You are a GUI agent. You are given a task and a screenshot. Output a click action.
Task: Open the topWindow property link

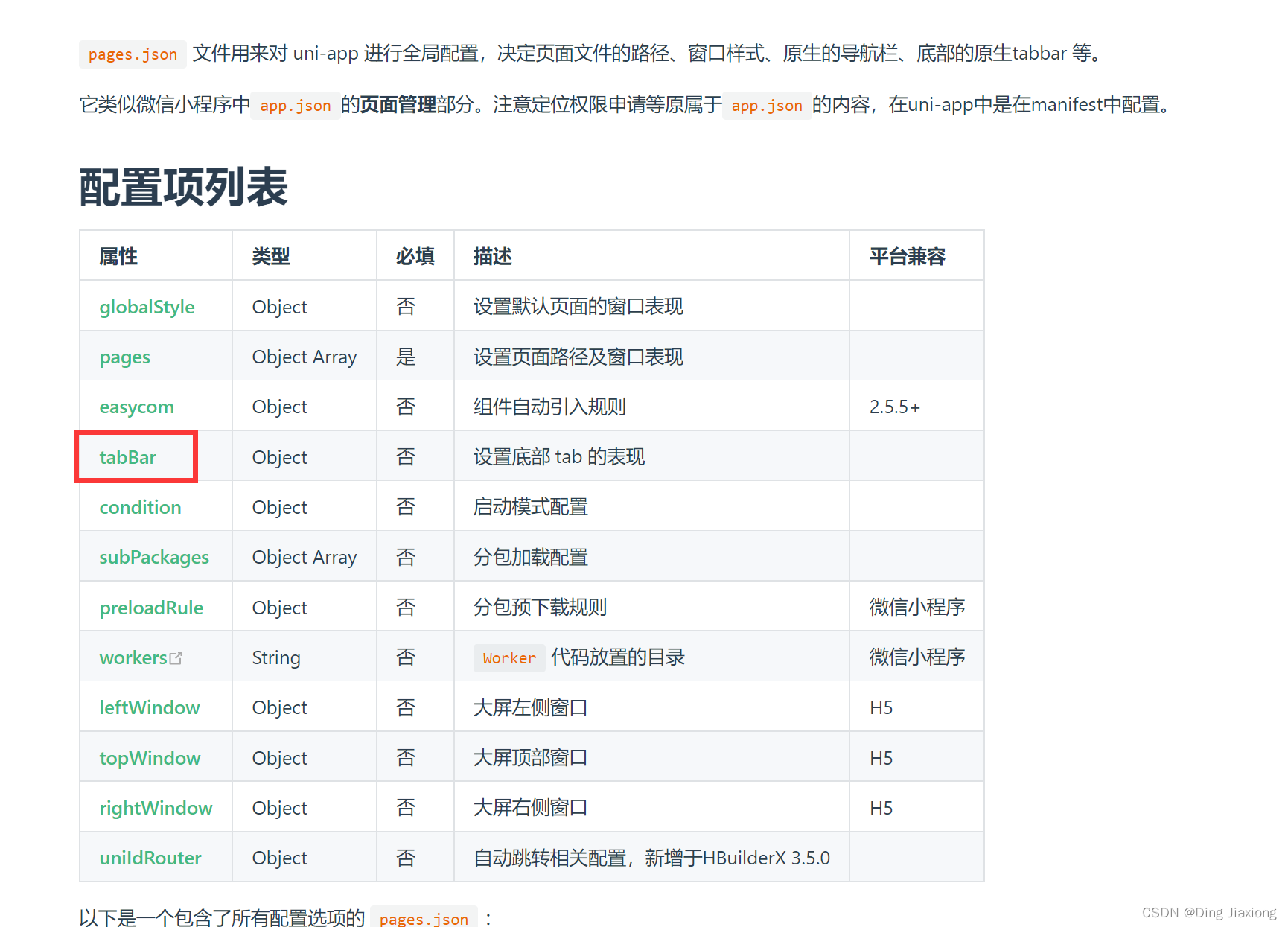150,758
